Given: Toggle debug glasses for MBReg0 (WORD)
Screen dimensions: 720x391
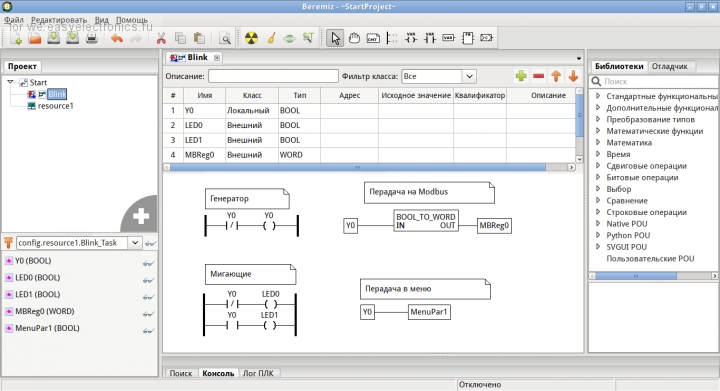Looking at the screenshot, I should click(148, 314).
